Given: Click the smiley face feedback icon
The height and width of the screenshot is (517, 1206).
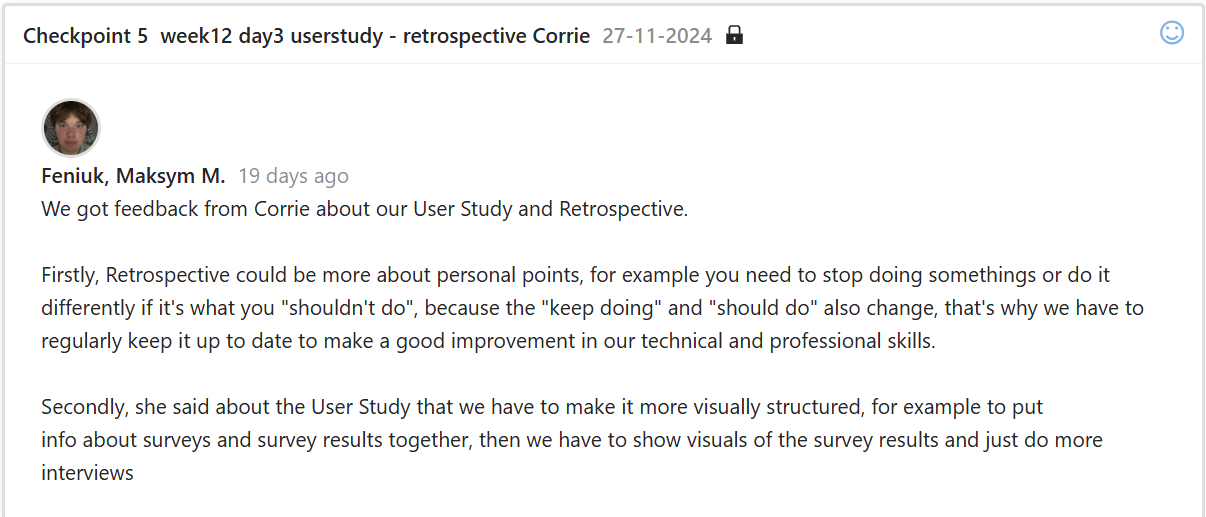Looking at the screenshot, I should pos(1171,33).
